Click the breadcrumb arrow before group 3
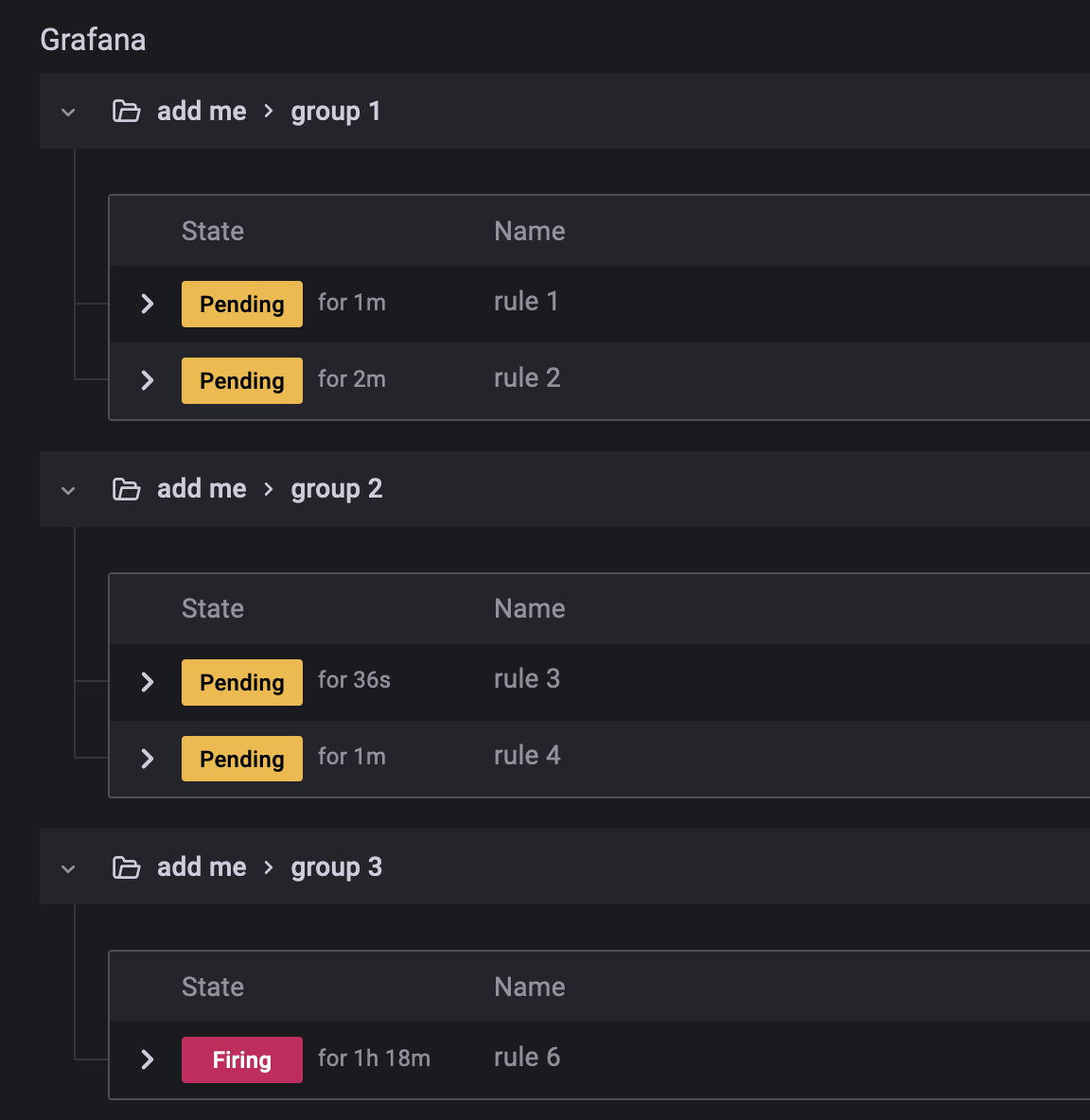The width and height of the screenshot is (1090, 1120). point(268,866)
